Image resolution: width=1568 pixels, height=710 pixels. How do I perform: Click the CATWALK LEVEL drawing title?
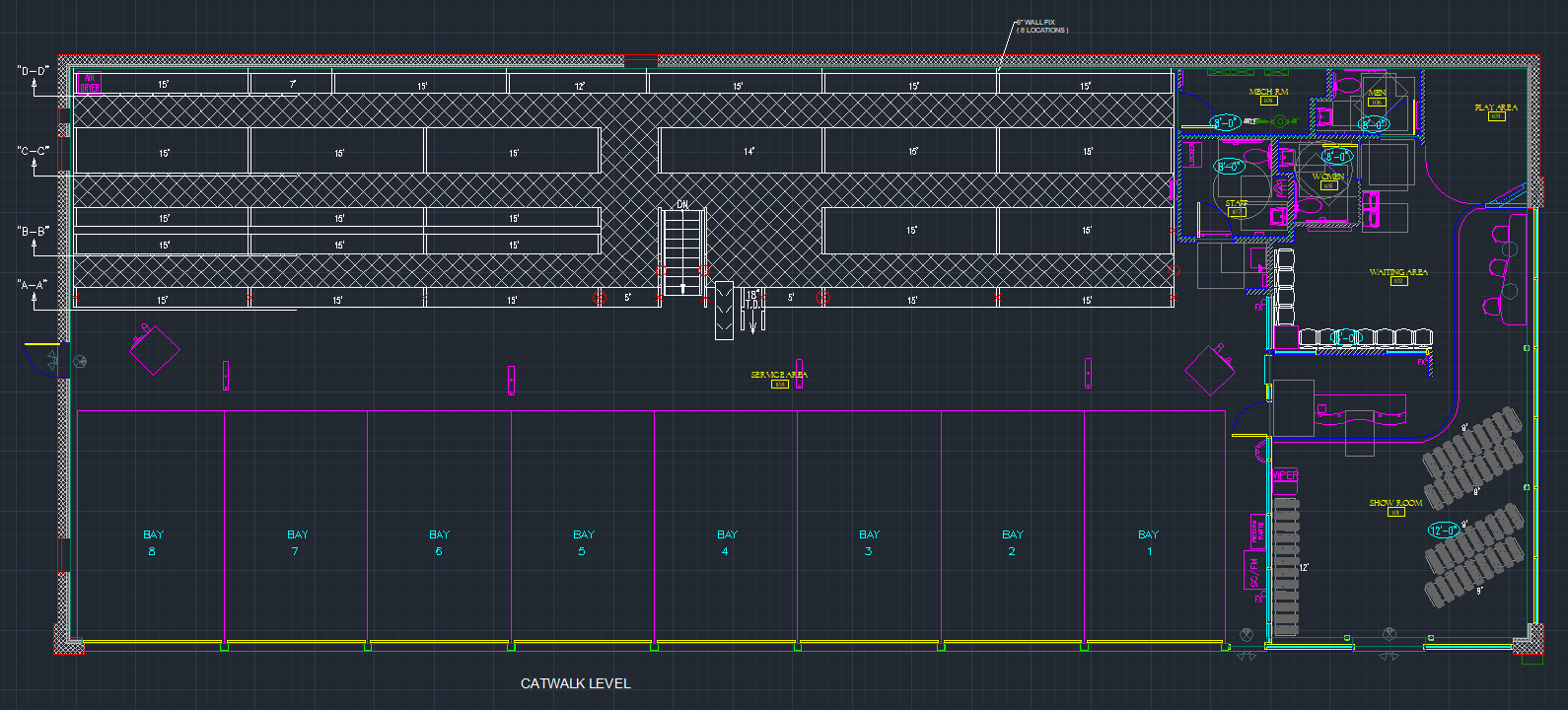[x=575, y=683]
